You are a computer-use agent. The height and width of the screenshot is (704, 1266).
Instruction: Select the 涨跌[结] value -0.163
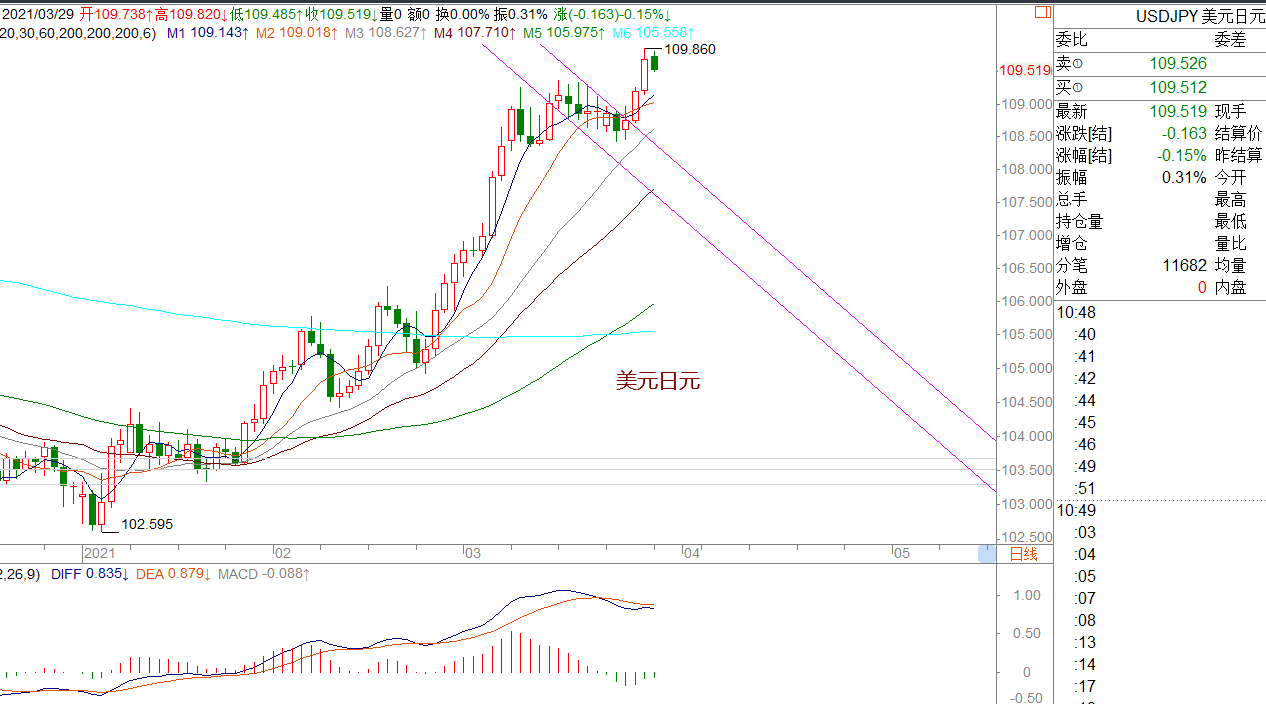point(1184,133)
